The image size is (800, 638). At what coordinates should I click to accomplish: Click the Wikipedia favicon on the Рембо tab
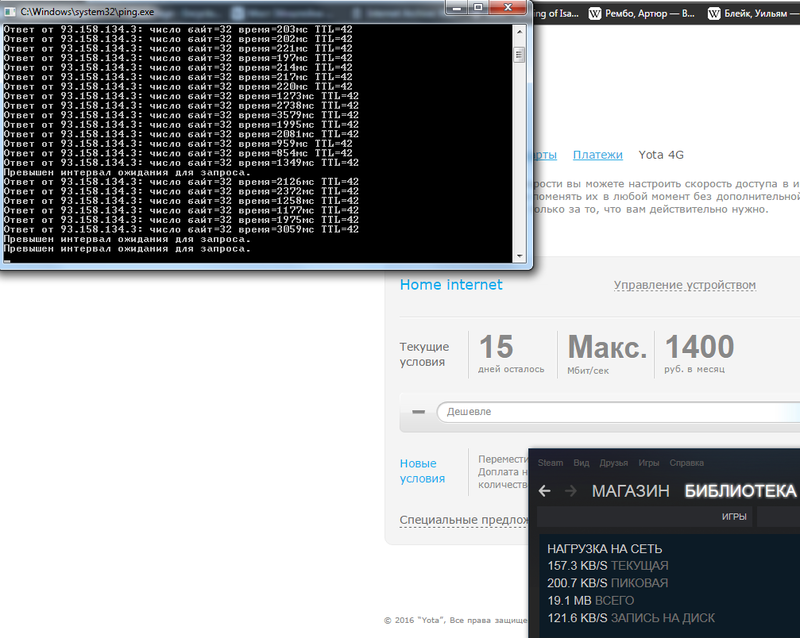click(x=597, y=14)
